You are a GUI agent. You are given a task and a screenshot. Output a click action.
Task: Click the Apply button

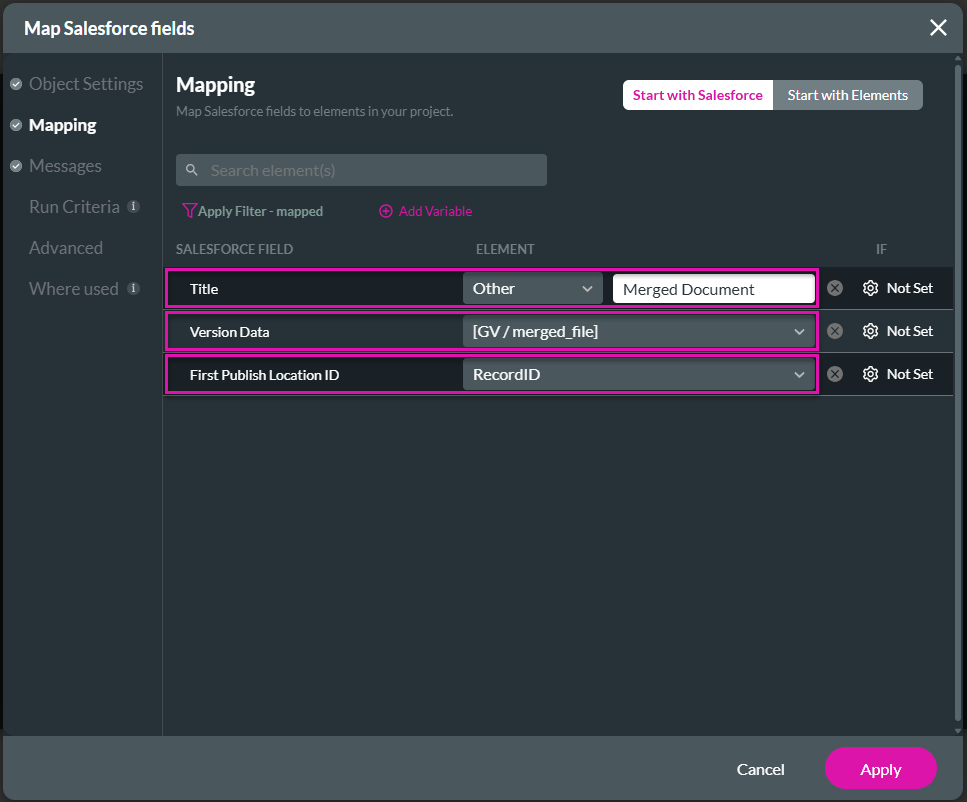click(x=881, y=769)
